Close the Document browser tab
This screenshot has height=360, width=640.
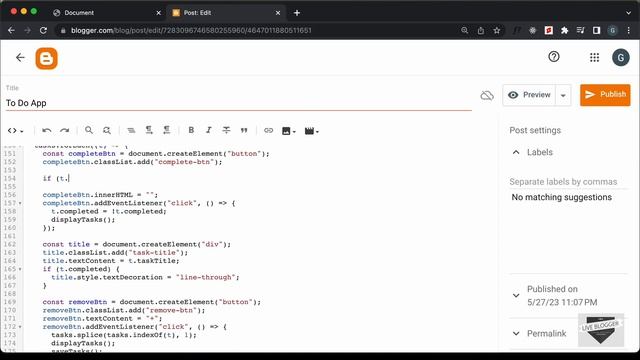158,13
